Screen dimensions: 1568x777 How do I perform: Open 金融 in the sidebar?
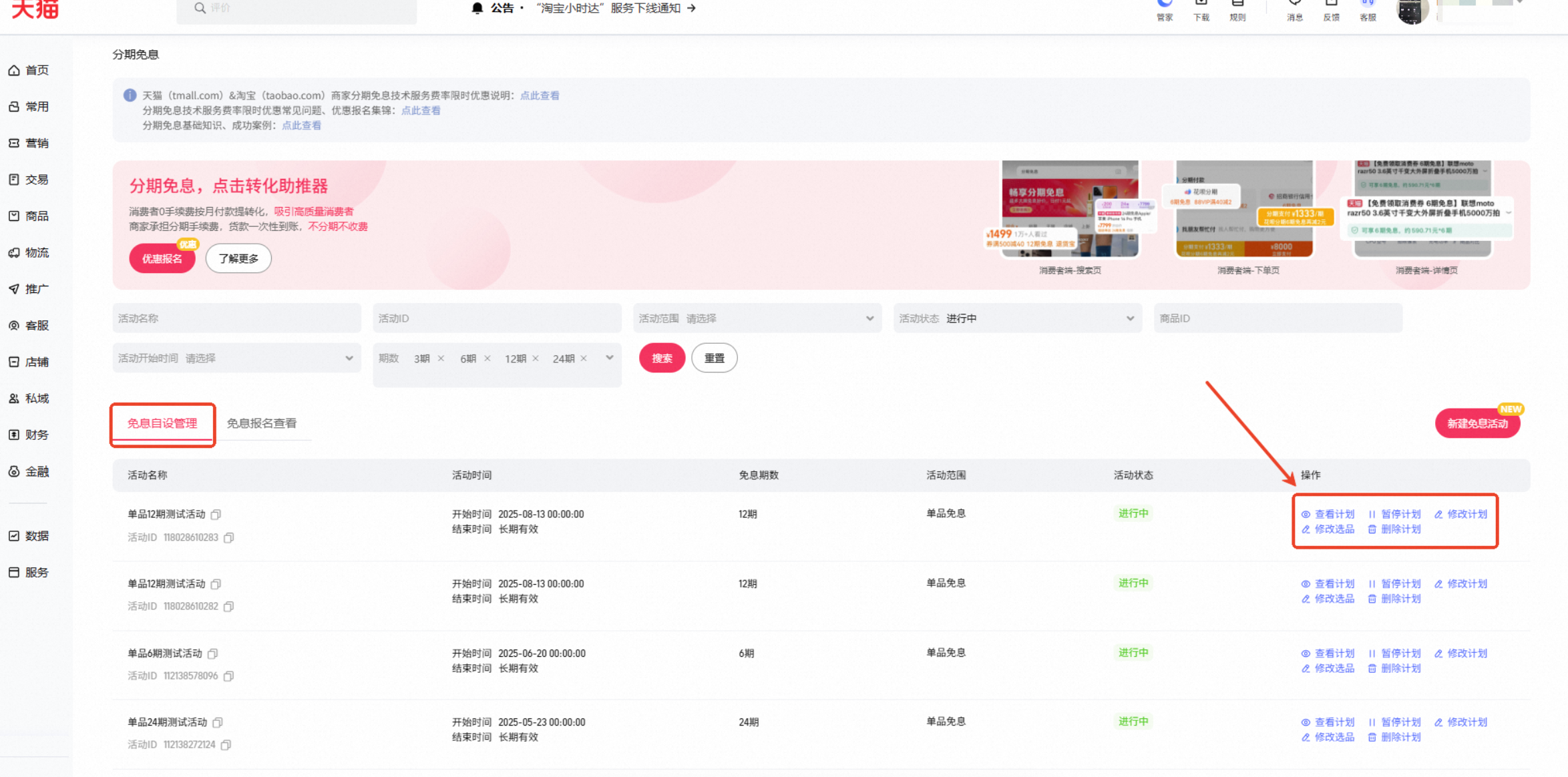pyautogui.click(x=29, y=472)
